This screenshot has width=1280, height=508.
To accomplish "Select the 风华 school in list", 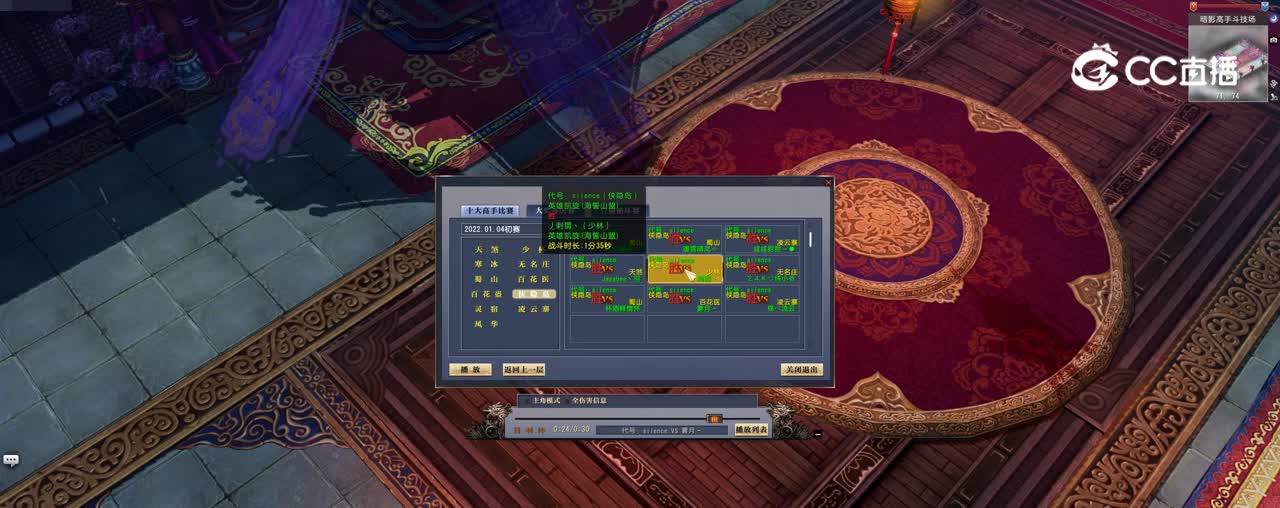I will pyautogui.click(x=487, y=324).
